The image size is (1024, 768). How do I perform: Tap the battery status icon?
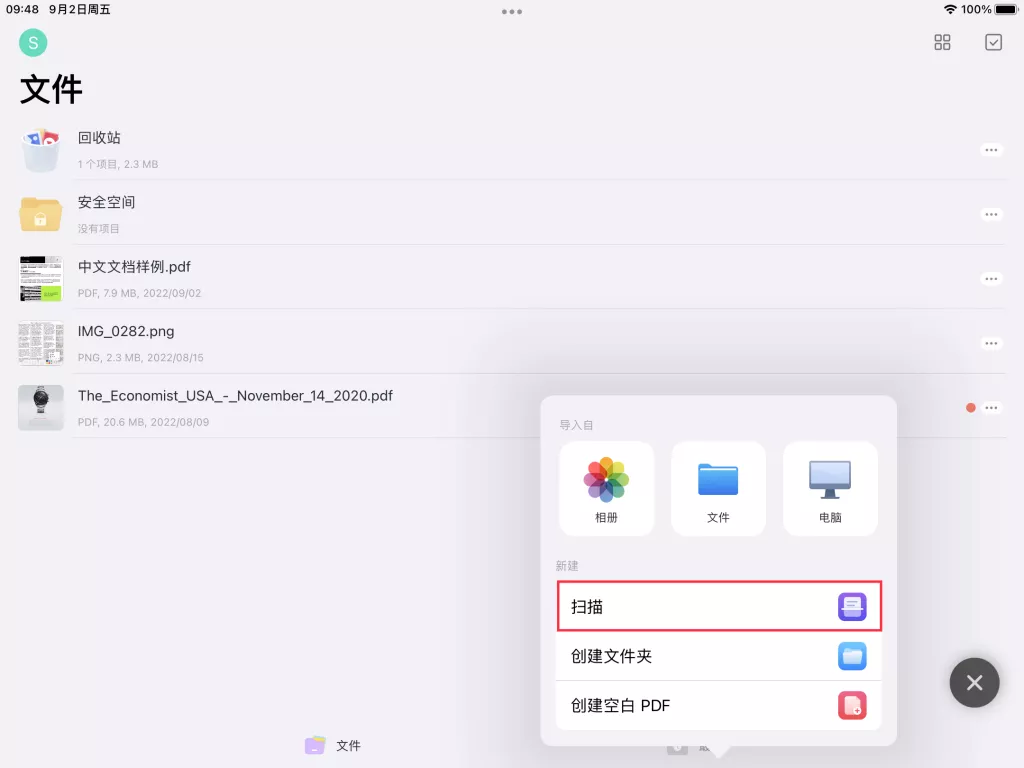pyautogui.click(x=1006, y=10)
